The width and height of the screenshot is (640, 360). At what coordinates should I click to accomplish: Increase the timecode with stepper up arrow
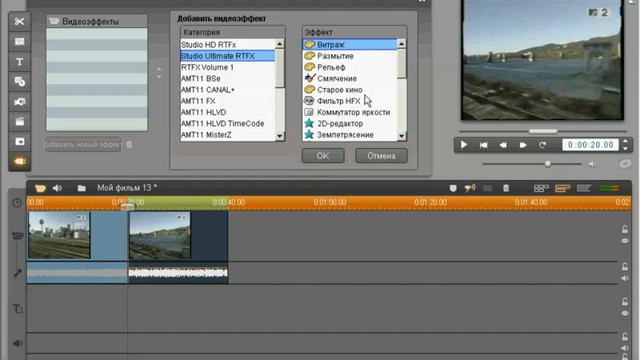[x=625, y=142]
